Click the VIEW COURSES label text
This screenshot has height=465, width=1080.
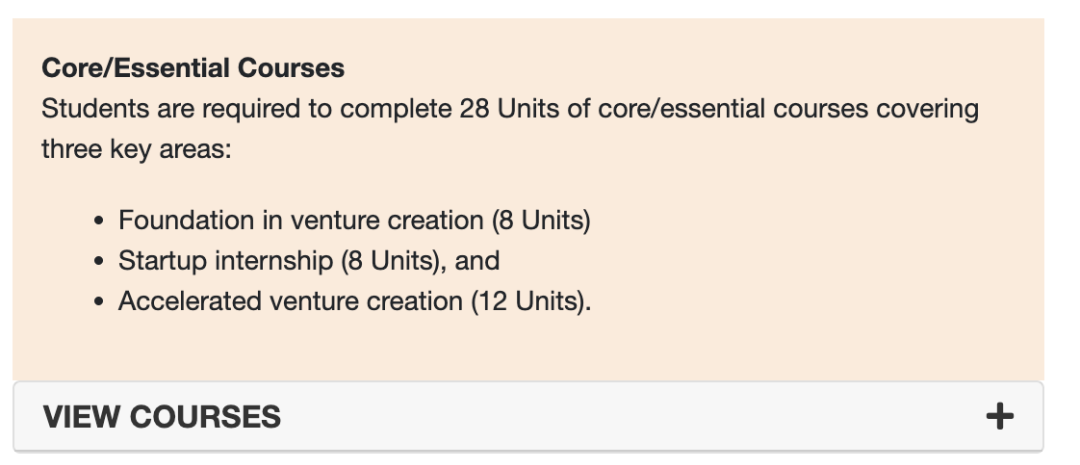[x=161, y=416]
